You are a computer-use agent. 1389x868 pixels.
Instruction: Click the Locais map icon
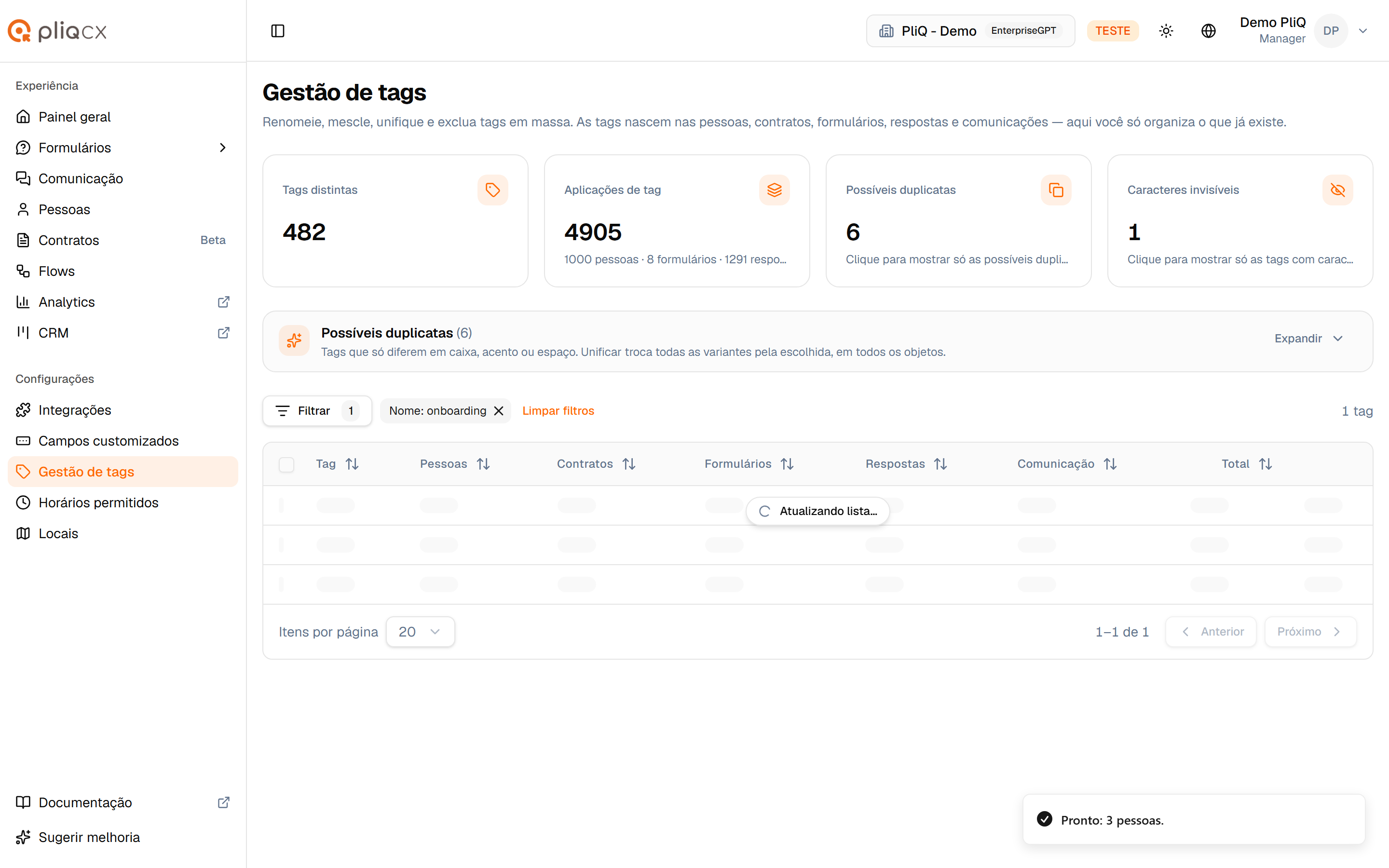click(23, 533)
